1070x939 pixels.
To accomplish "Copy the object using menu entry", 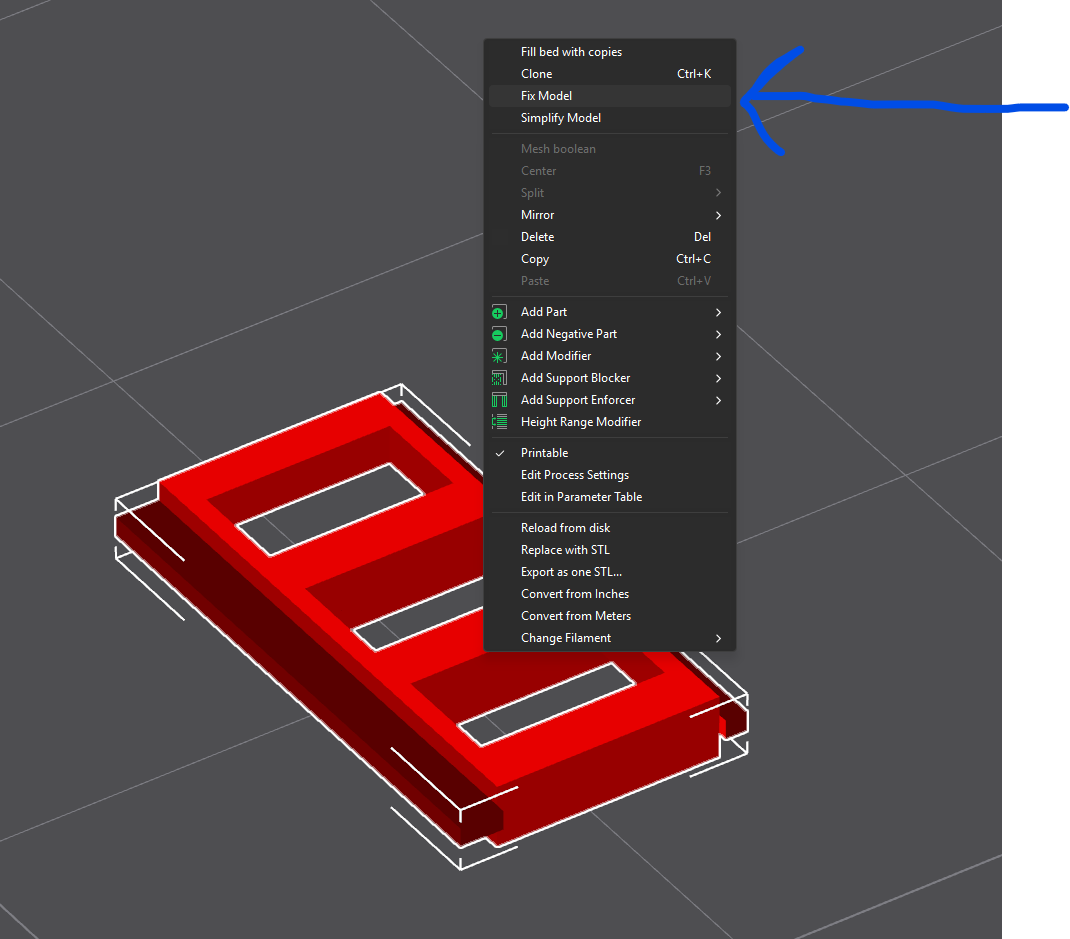I will coord(535,259).
